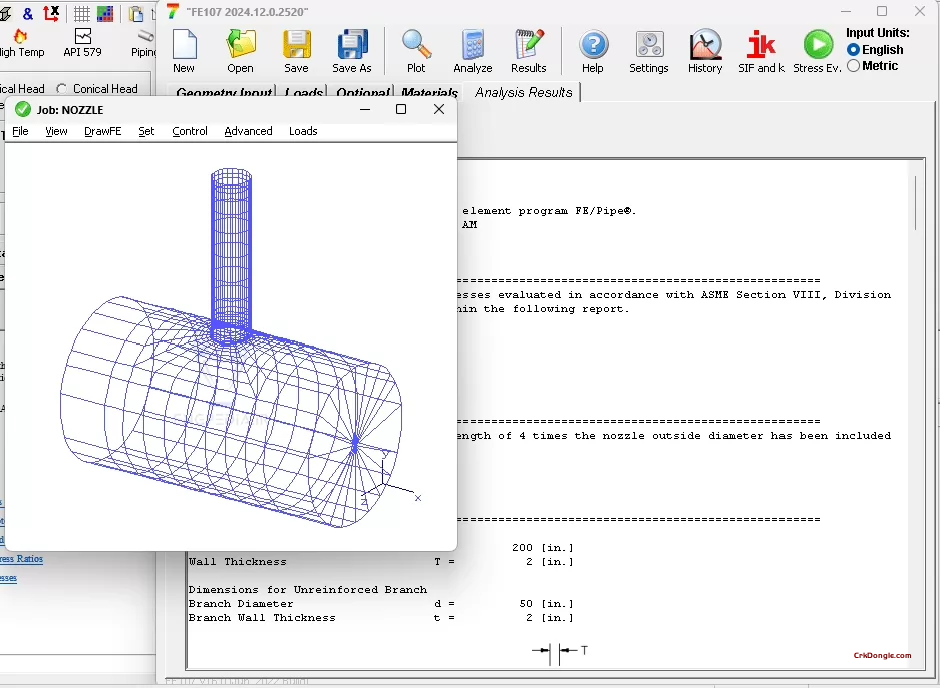This screenshot has height=688, width=940.
Task: Save the model with the Save icon
Action: pyautogui.click(x=297, y=45)
